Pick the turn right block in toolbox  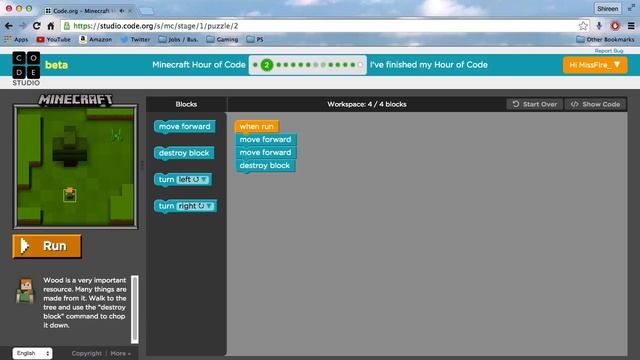click(x=185, y=206)
